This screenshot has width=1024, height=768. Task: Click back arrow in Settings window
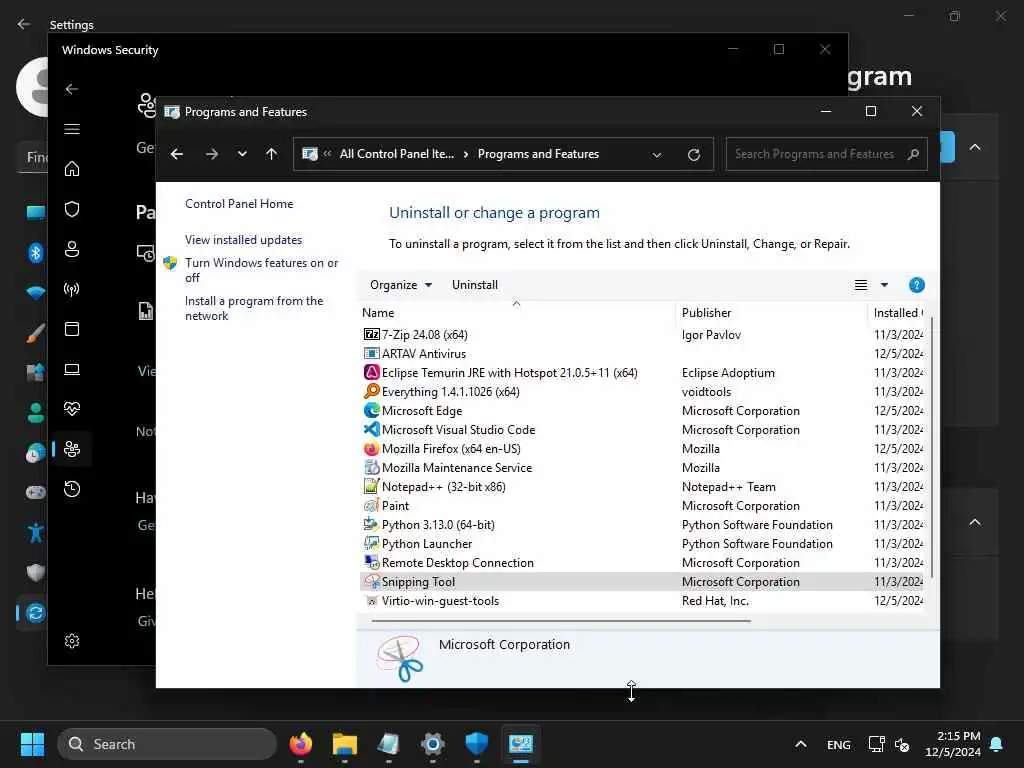tap(24, 24)
